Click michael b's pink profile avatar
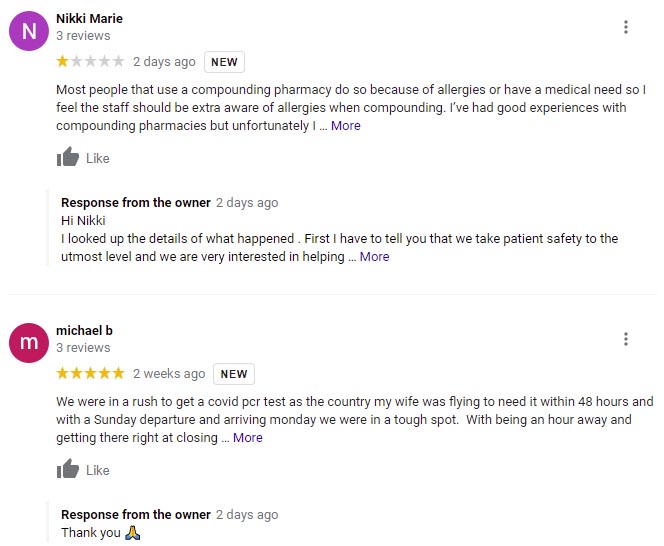Image resolution: width=664 pixels, height=546 pixels. point(28,342)
